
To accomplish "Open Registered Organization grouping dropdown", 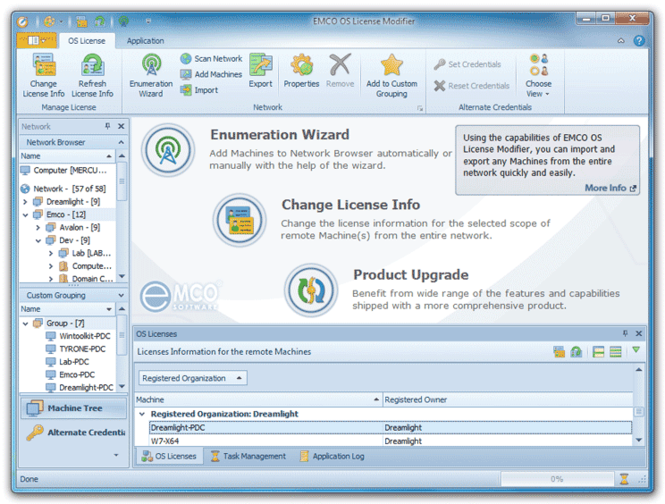I will (193, 378).
